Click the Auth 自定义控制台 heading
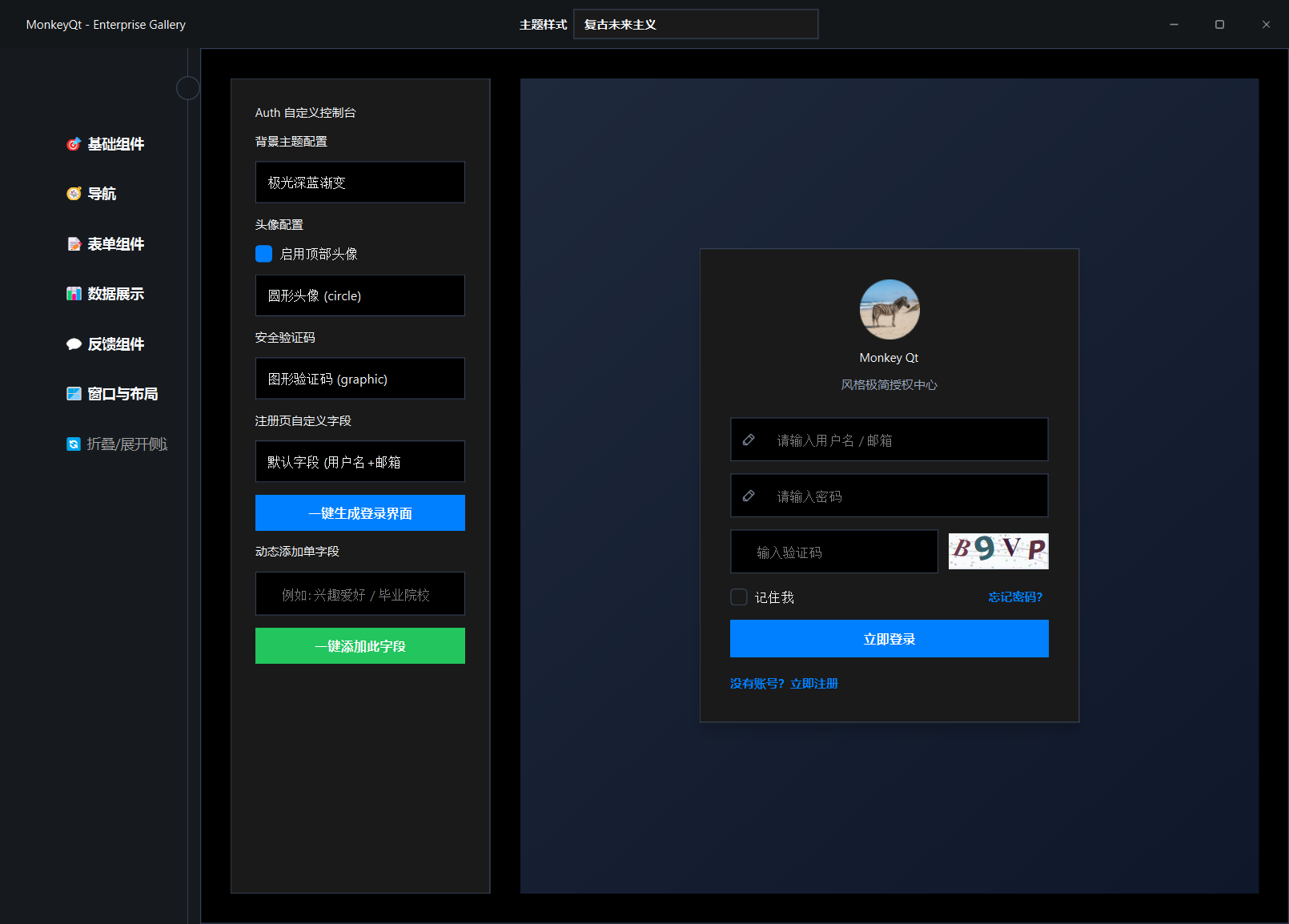Screen dimensions: 1289x924 [x=306, y=113]
